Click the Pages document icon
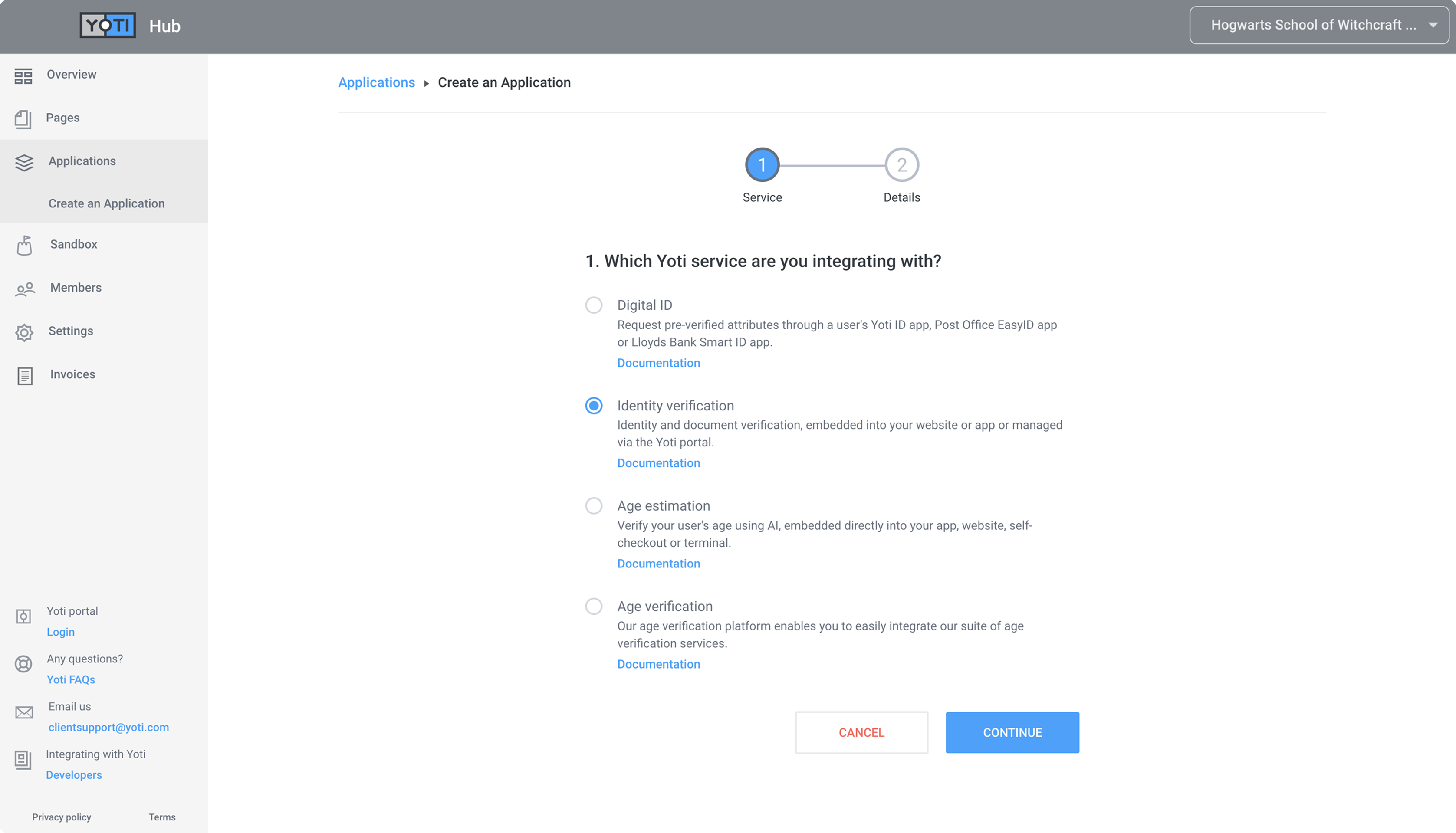This screenshot has height=833, width=1456. [23, 119]
